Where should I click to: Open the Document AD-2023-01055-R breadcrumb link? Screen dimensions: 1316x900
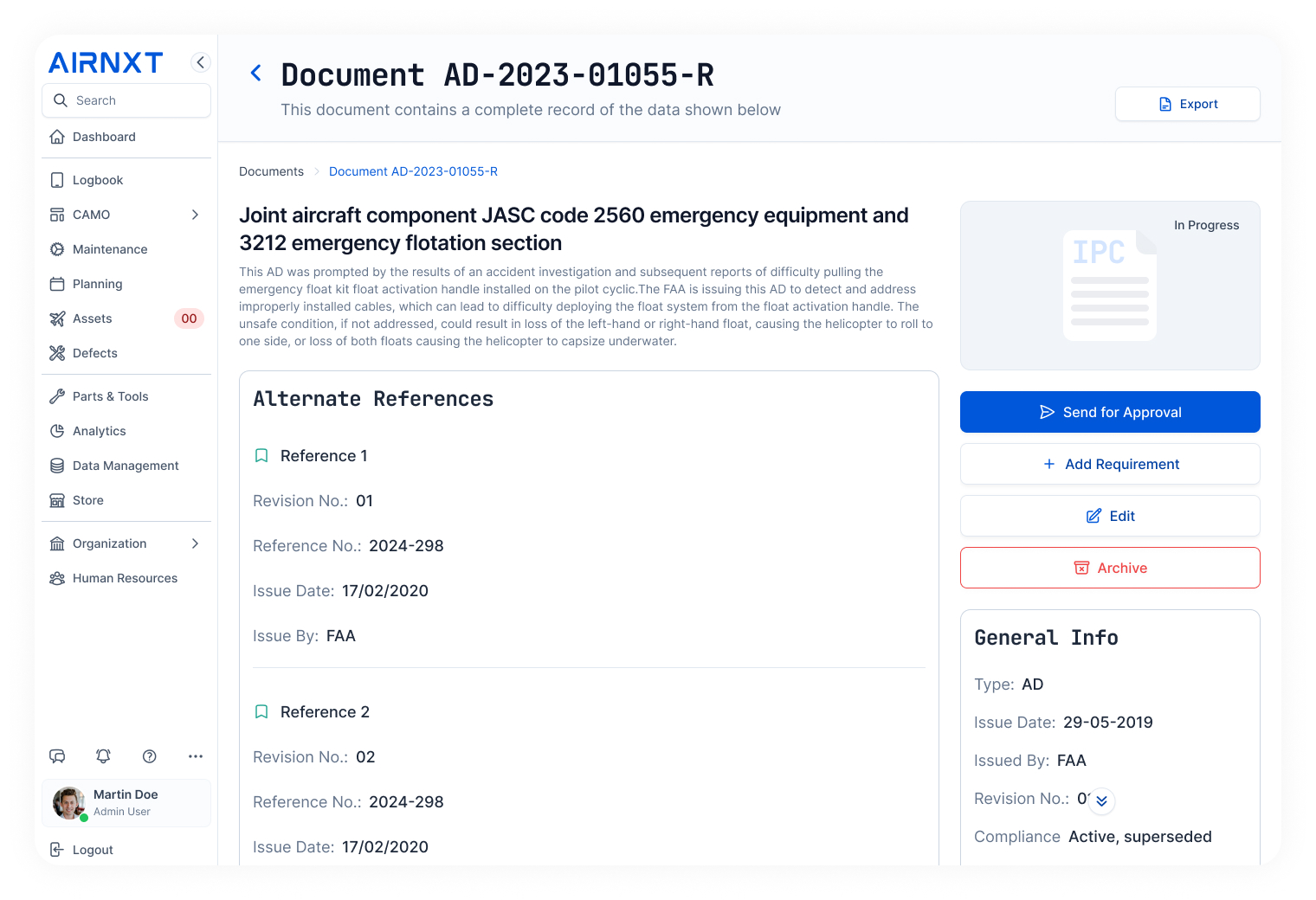413,171
